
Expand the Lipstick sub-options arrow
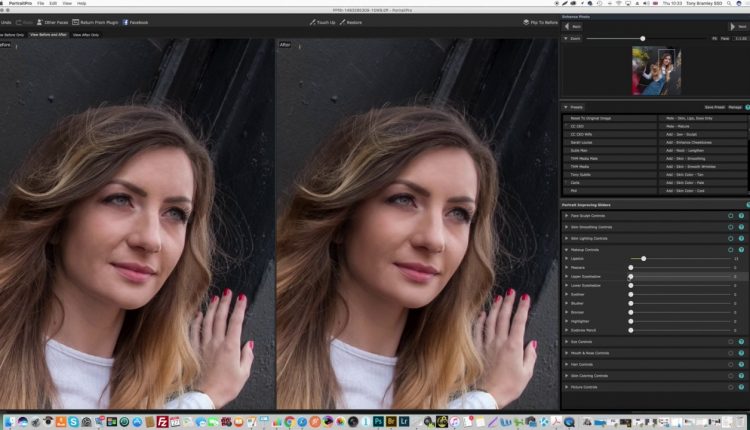pyautogui.click(x=567, y=258)
